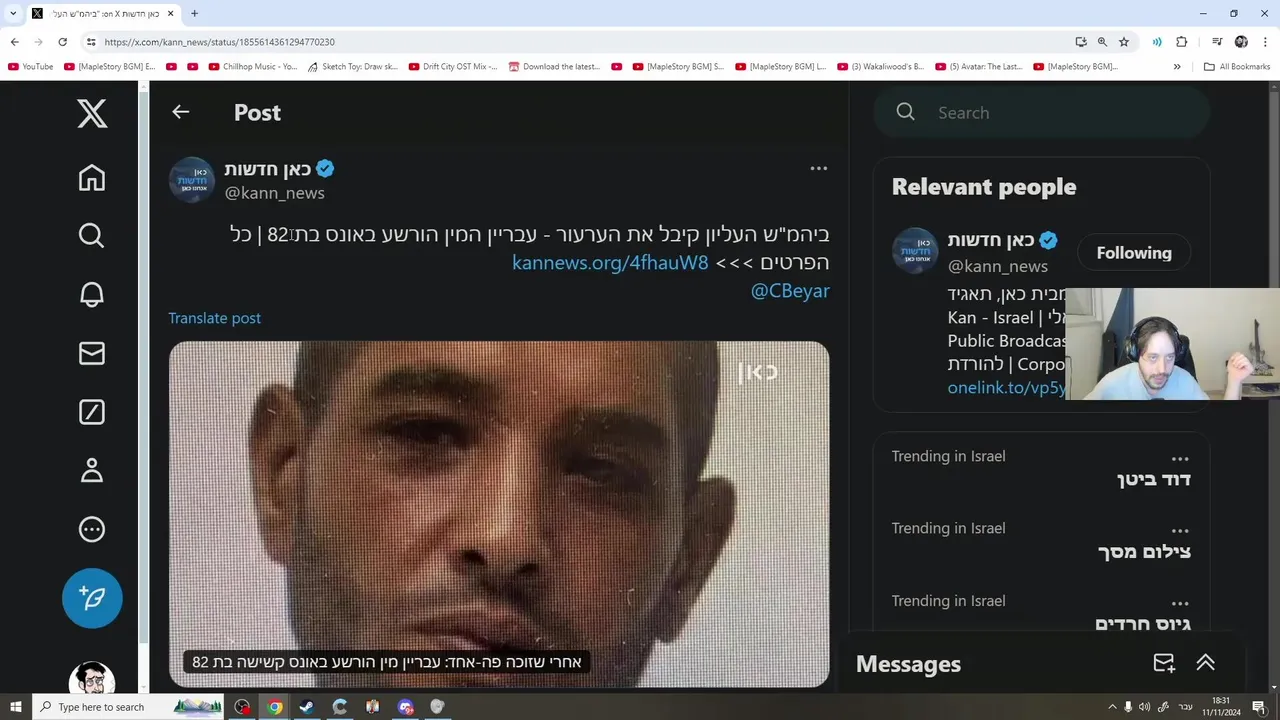The image size is (1280, 720).
Task: Open the post image thumbnail
Action: pyautogui.click(x=499, y=514)
